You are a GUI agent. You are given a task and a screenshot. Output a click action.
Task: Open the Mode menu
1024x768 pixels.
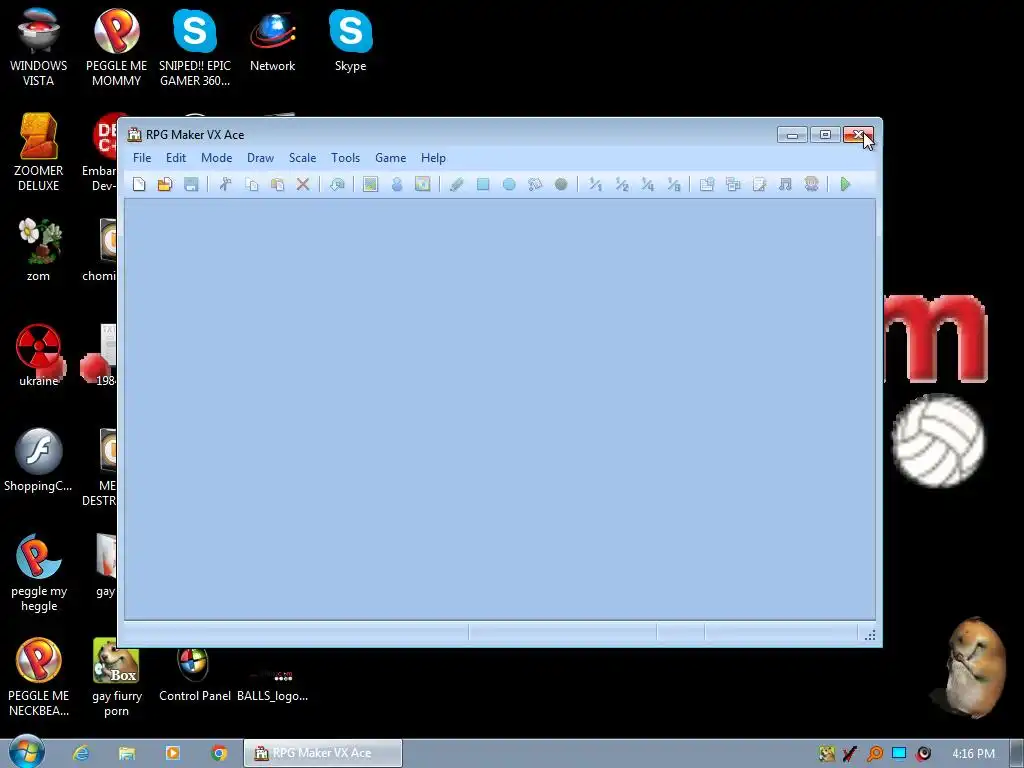tap(216, 157)
